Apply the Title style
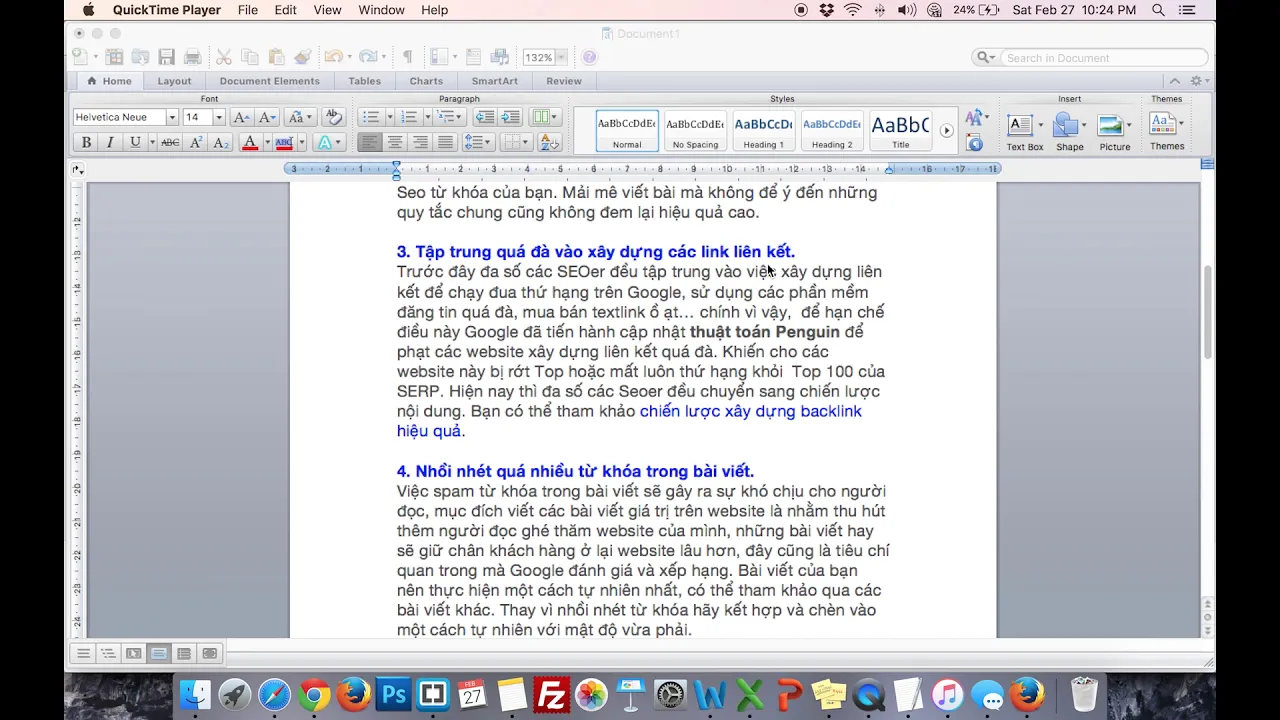This screenshot has height=720, width=1280. 900,131
